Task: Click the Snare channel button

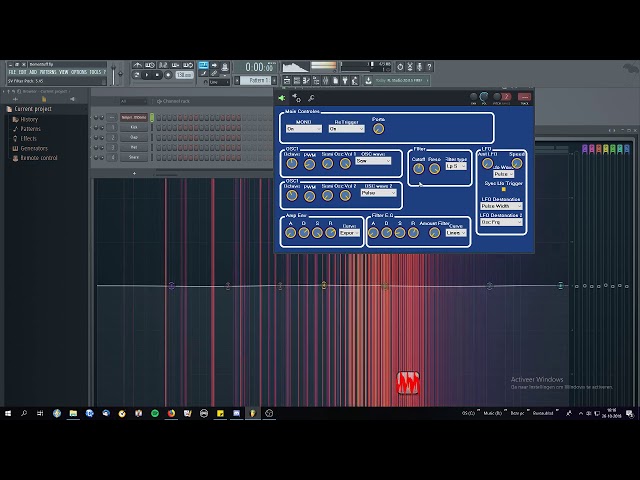Action: click(x=134, y=157)
